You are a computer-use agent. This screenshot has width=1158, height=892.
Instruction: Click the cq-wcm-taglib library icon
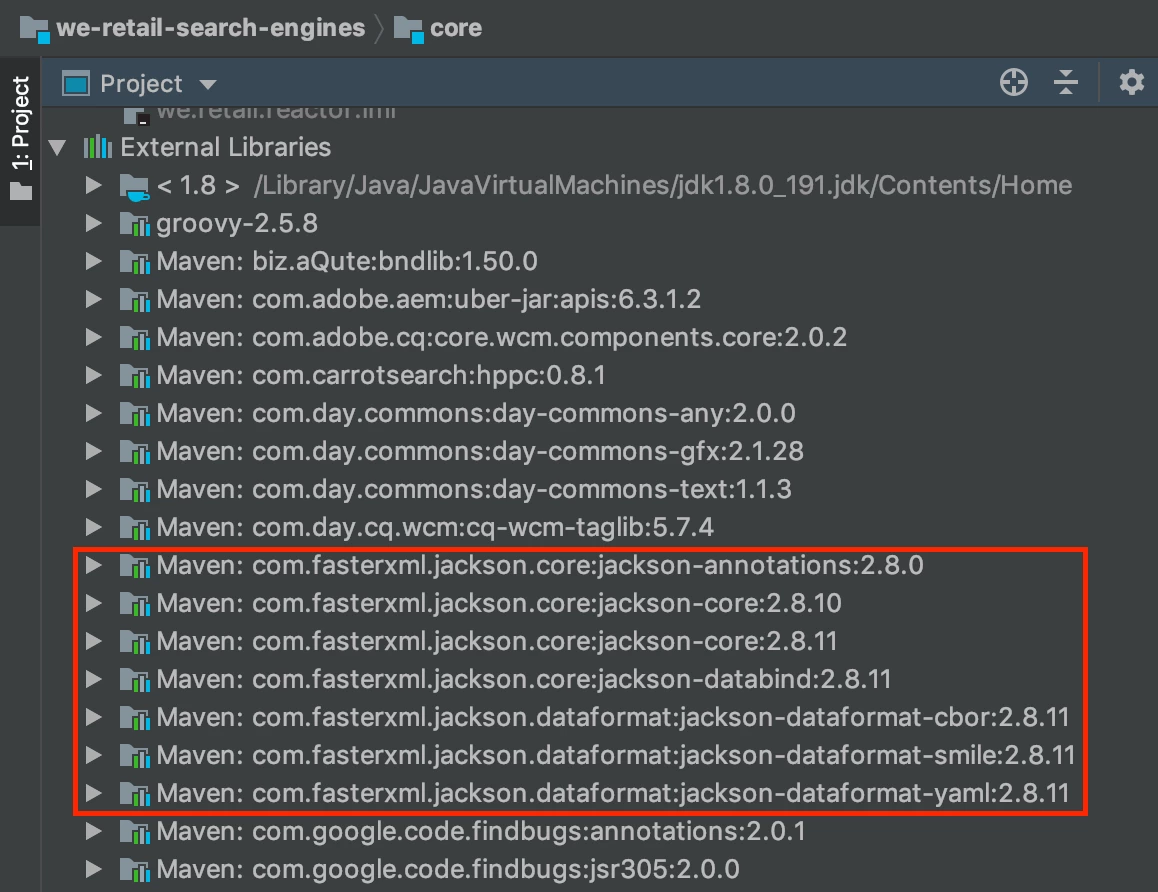134,528
